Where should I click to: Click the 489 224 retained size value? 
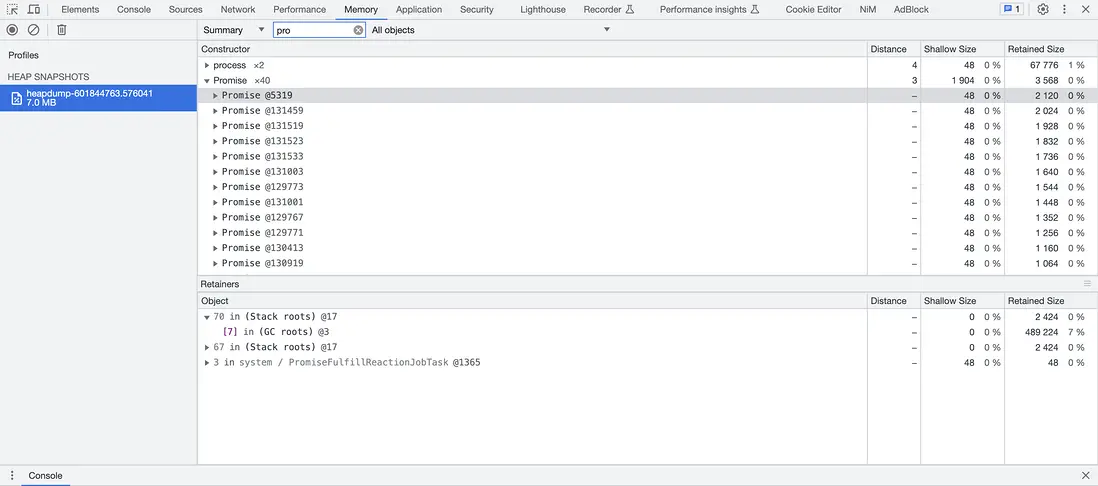click(x=1042, y=332)
